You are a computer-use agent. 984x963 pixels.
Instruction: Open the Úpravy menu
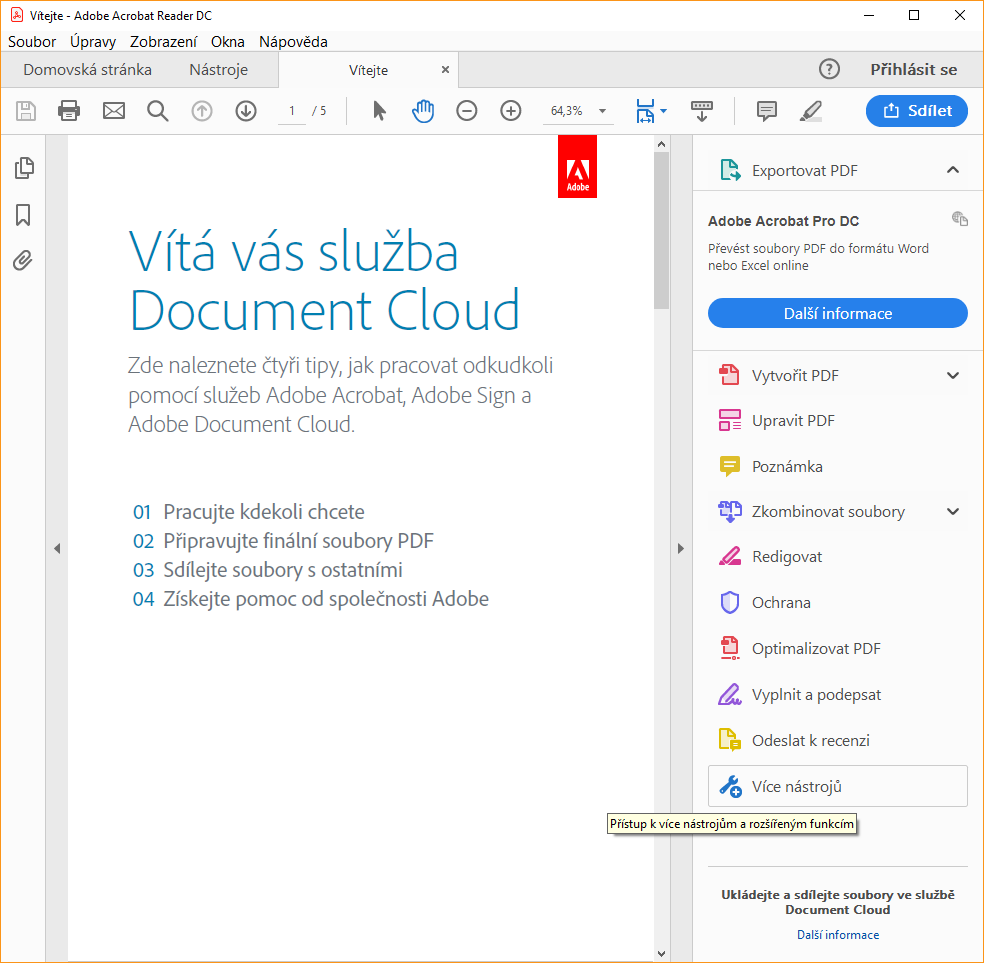pyautogui.click(x=93, y=41)
